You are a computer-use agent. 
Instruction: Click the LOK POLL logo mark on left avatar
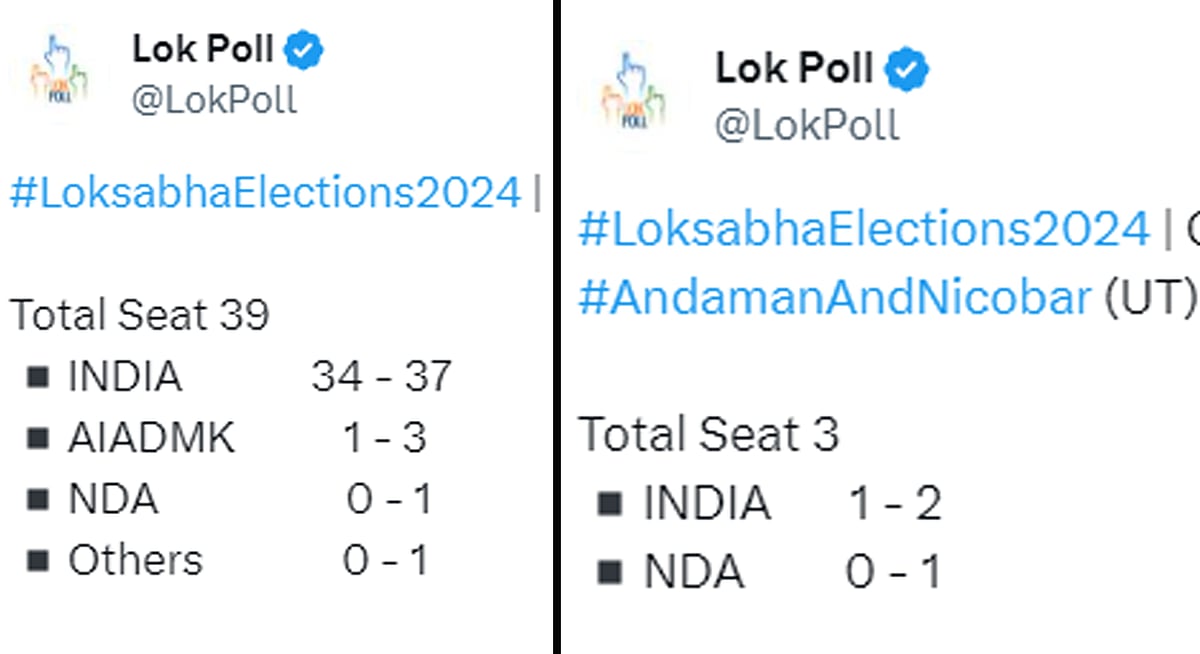point(62,90)
